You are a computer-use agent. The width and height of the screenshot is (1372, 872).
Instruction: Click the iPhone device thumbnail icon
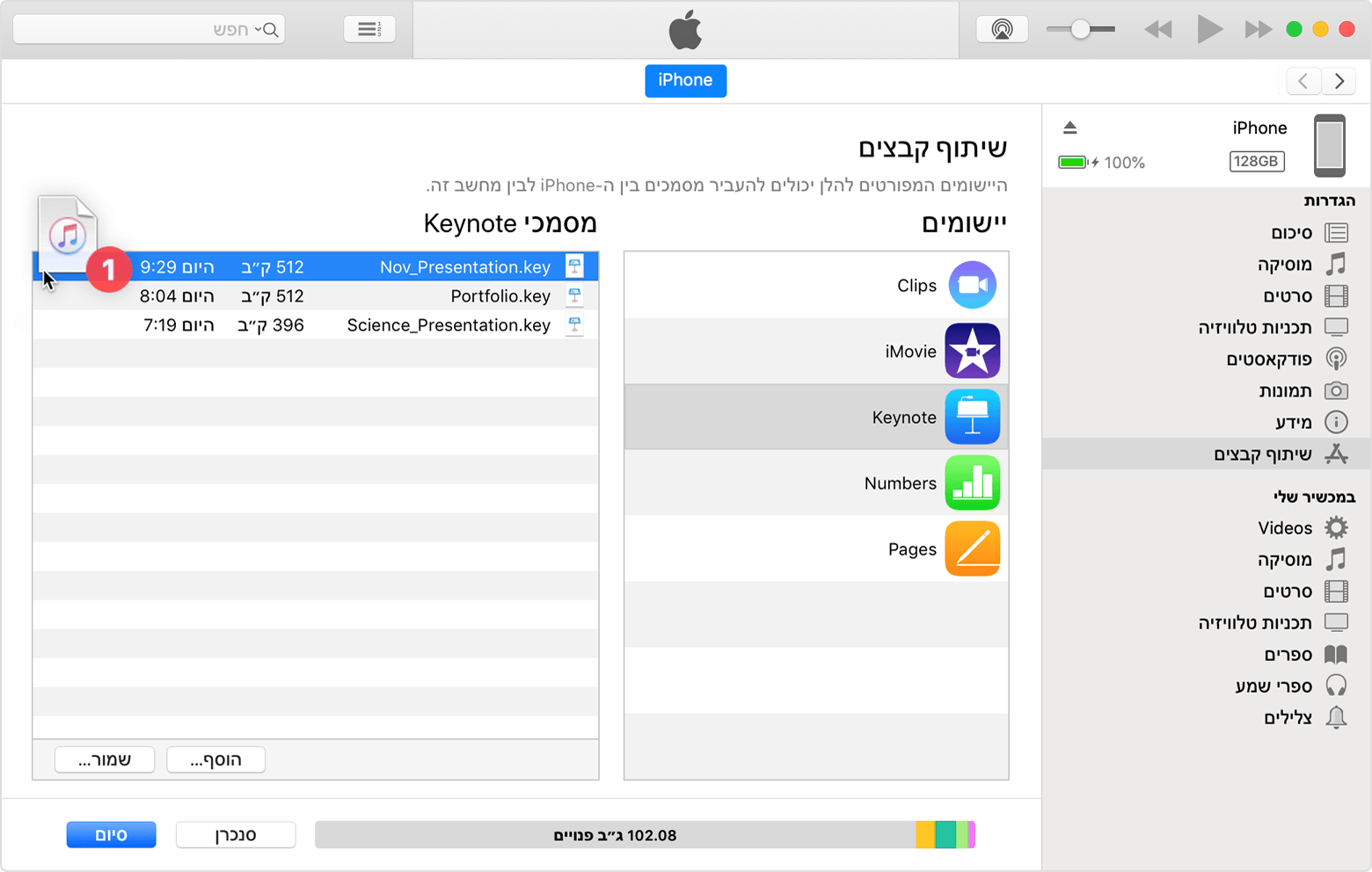[x=1330, y=145]
